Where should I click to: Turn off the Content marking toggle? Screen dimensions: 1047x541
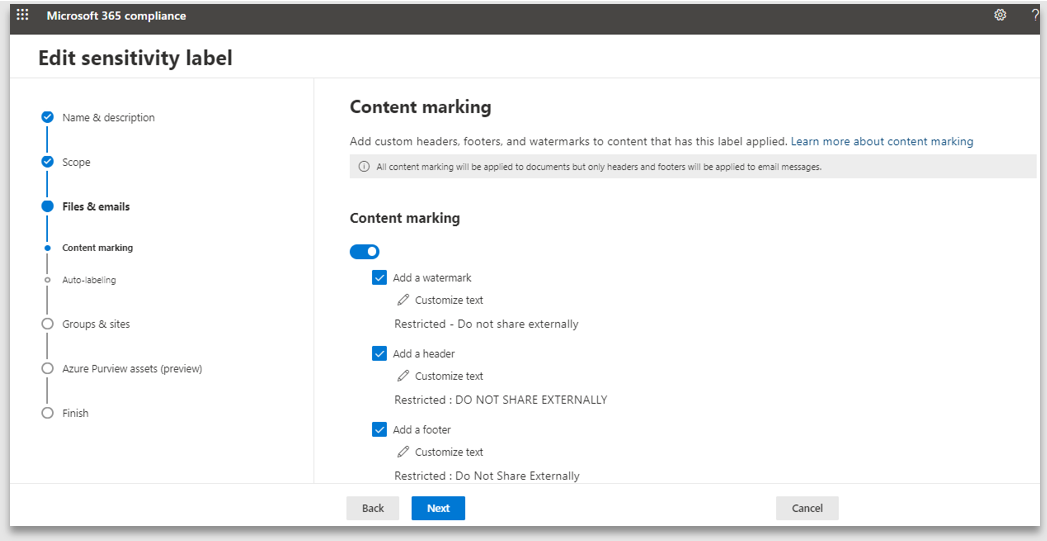[x=364, y=252]
